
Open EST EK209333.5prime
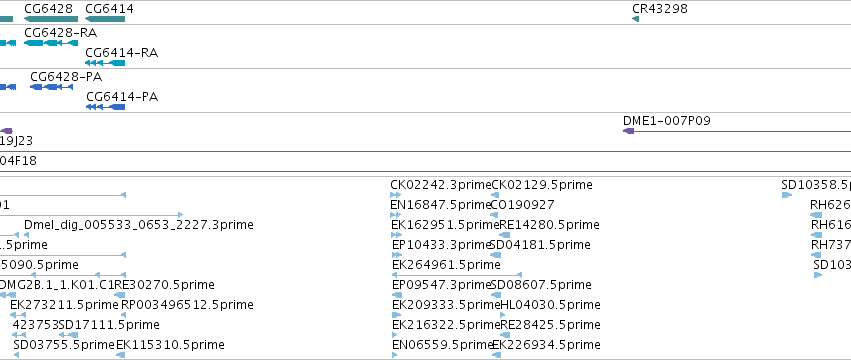[446, 305]
